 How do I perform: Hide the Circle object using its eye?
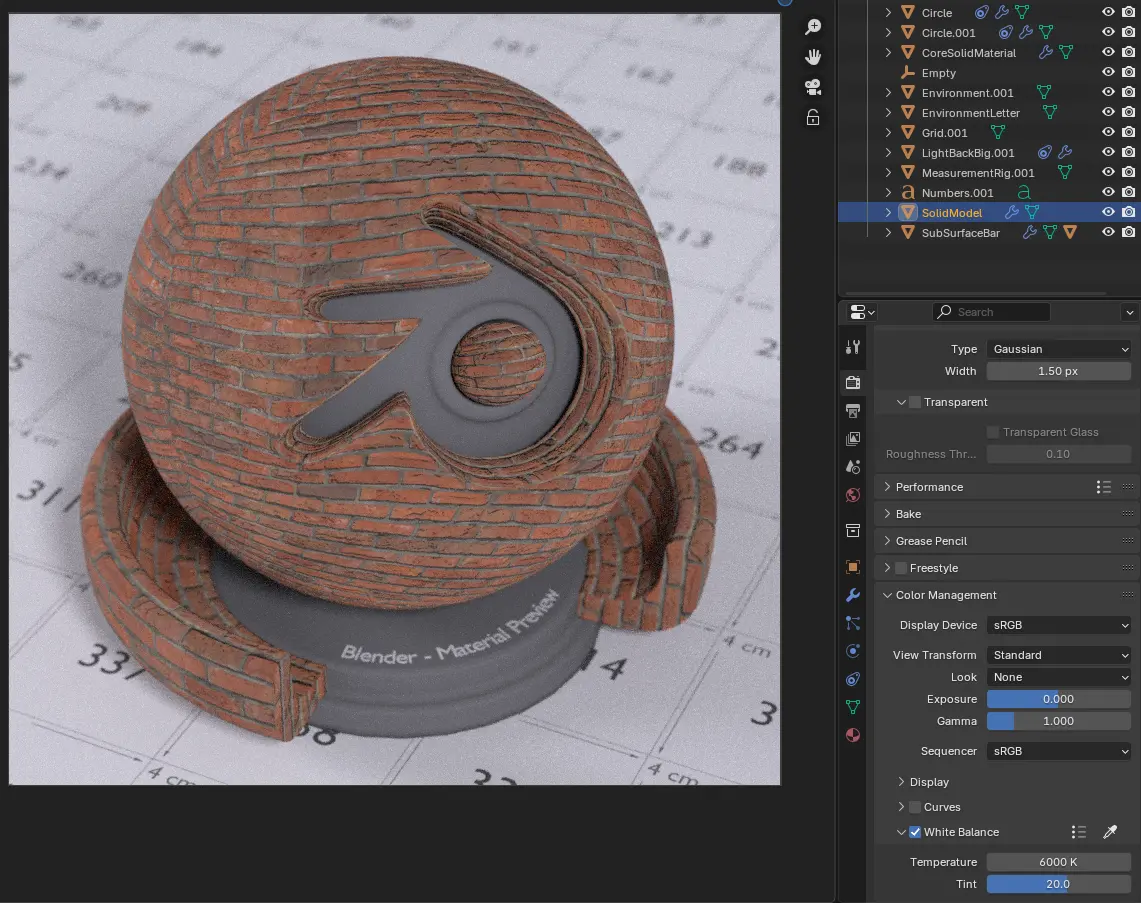[1108, 12]
